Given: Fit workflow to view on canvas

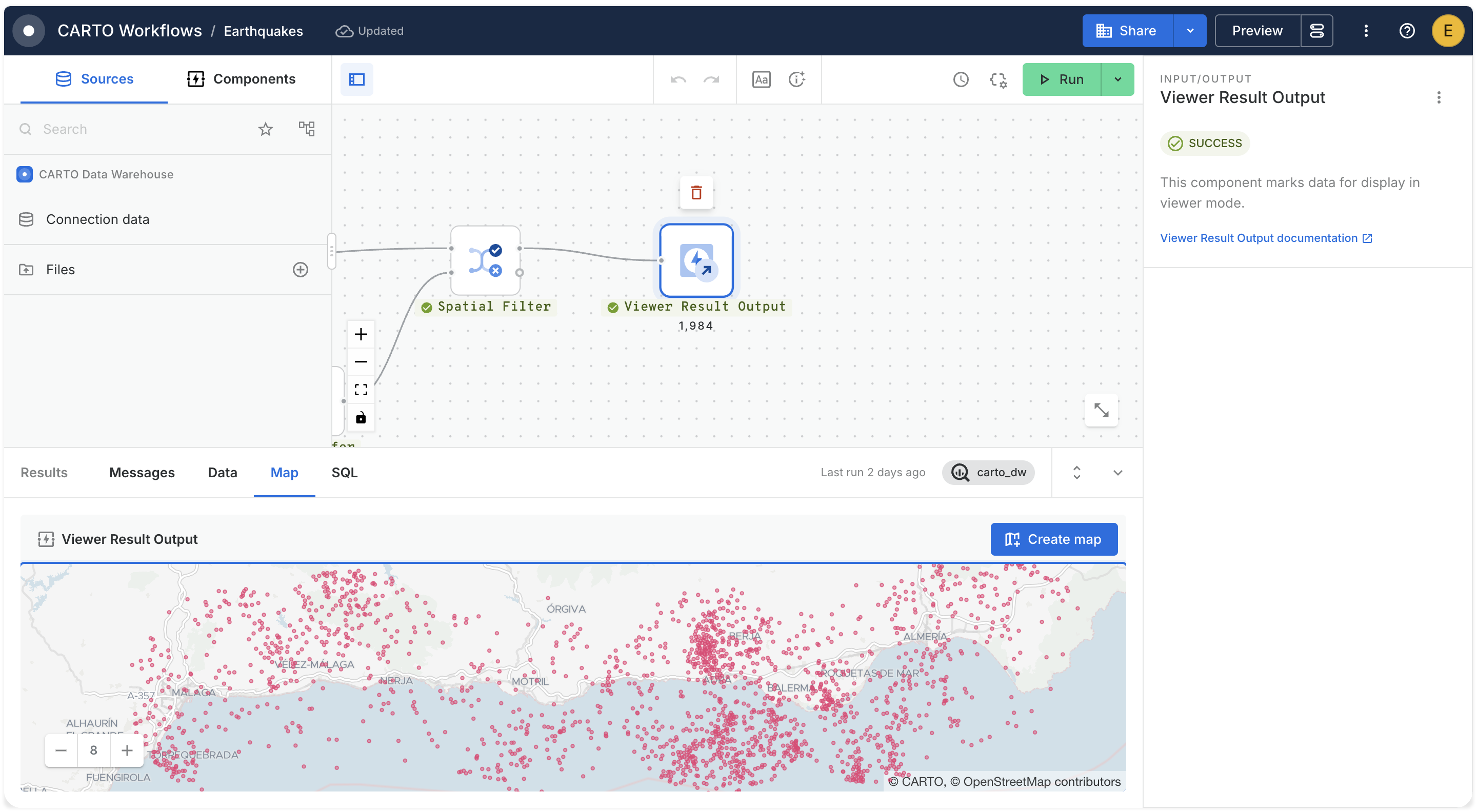Looking at the screenshot, I should tap(361, 390).
